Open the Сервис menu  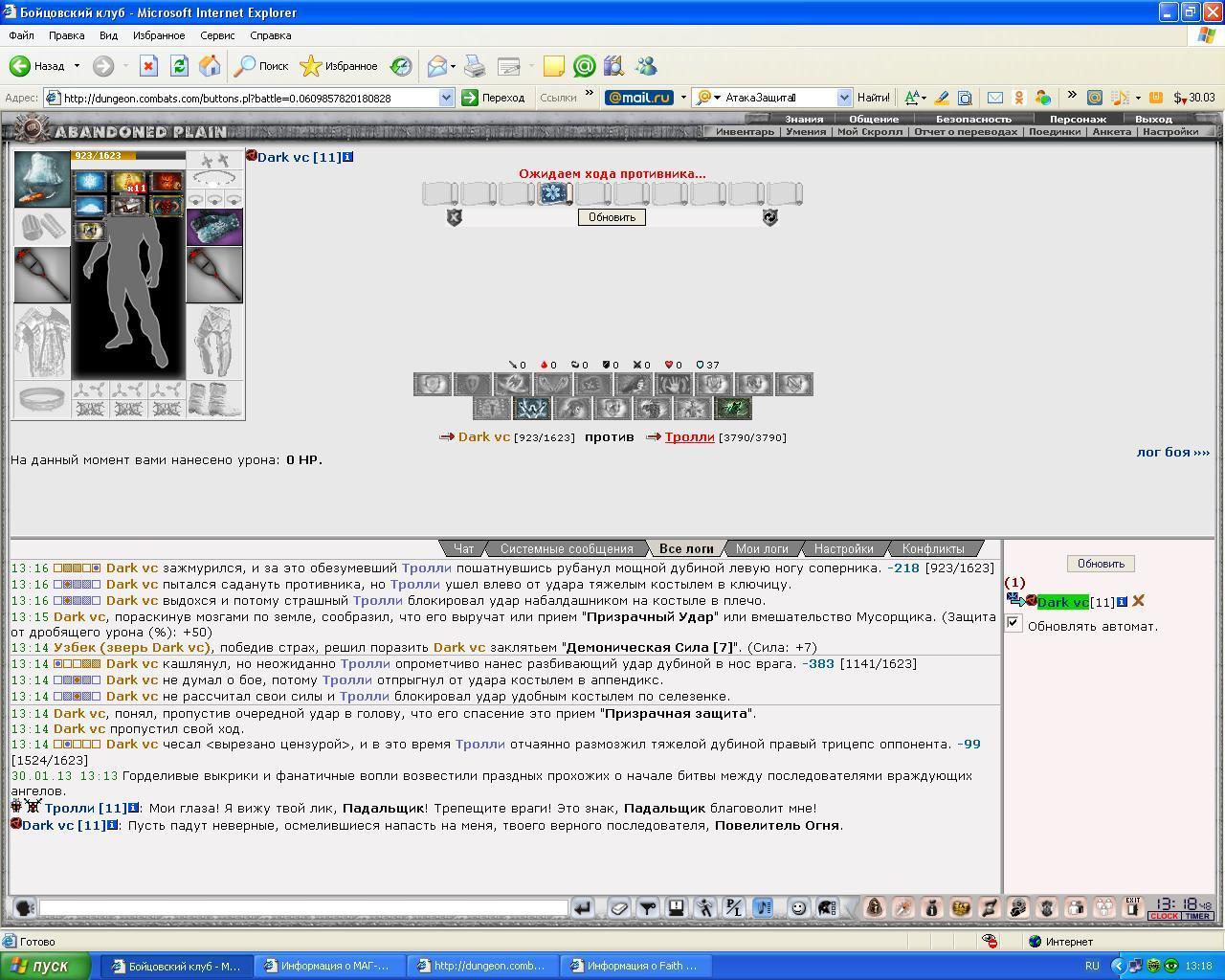pos(217,35)
